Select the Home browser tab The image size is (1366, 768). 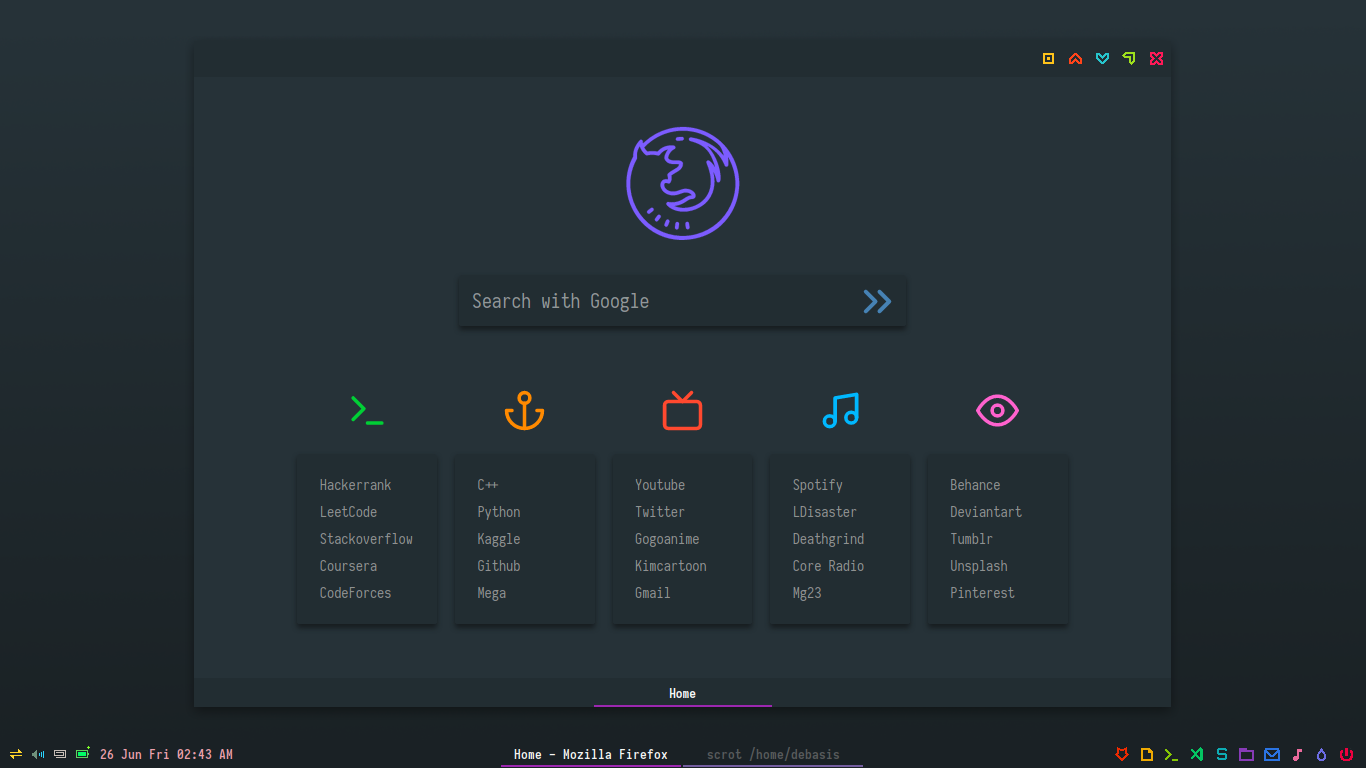(x=682, y=693)
